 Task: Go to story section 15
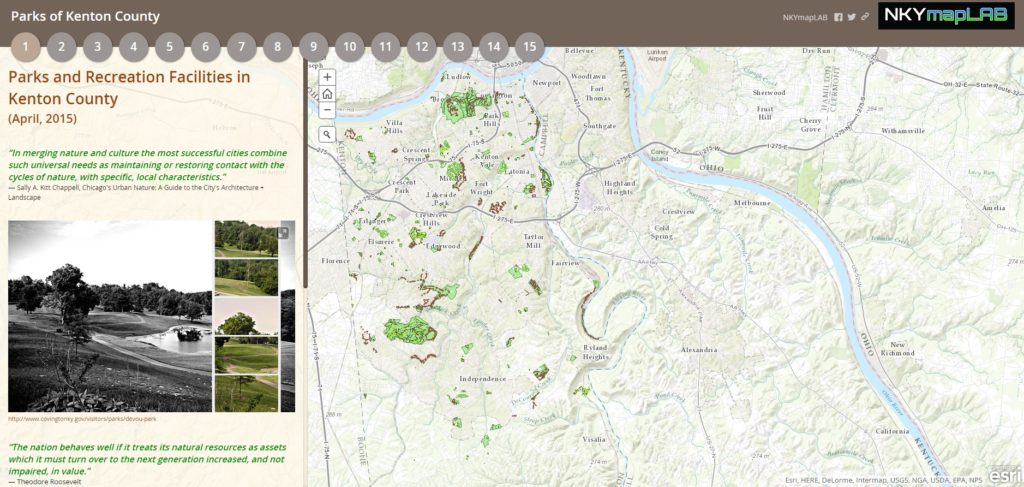click(x=529, y=47)
